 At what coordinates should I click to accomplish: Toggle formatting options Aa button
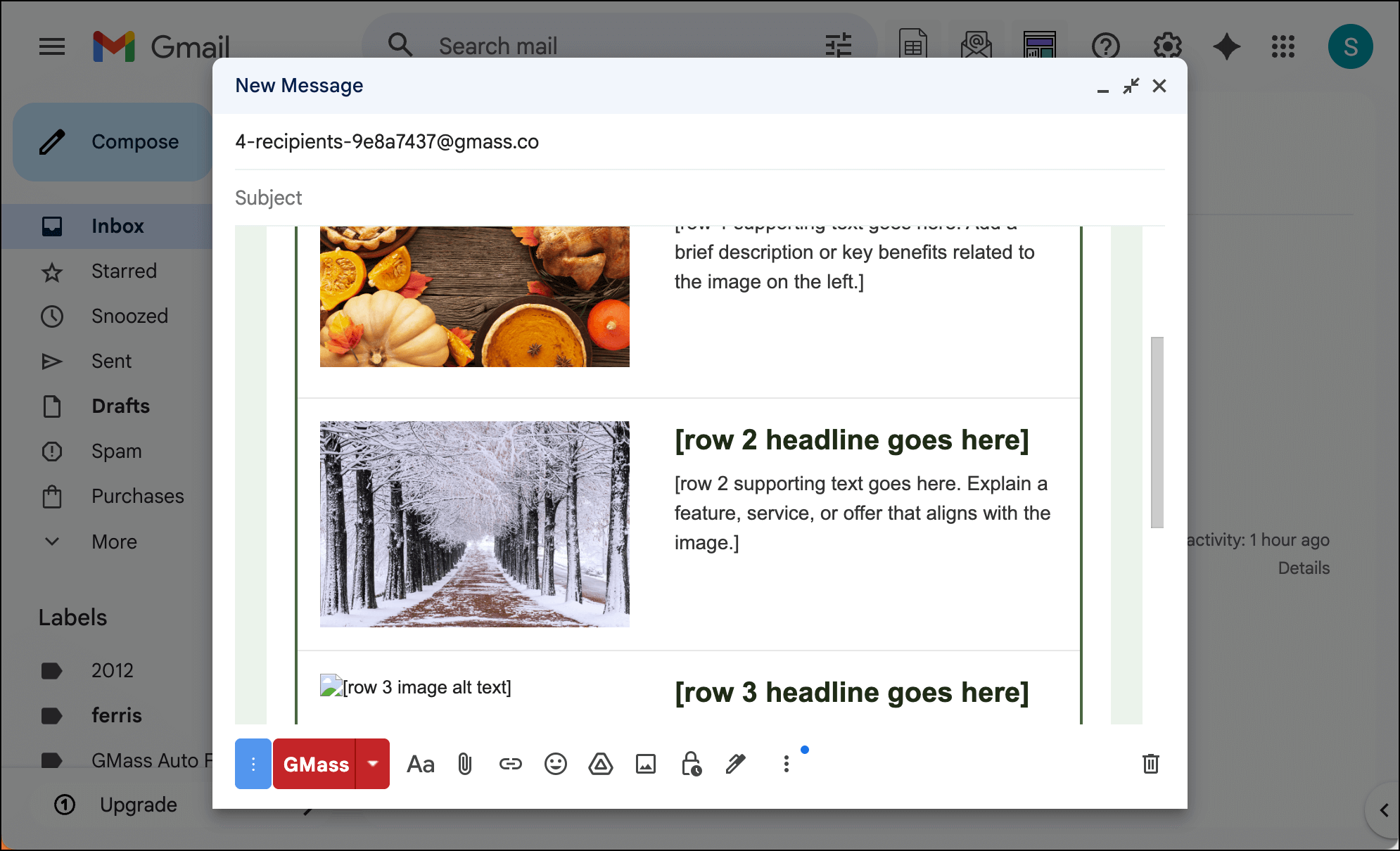pos(421,764)
